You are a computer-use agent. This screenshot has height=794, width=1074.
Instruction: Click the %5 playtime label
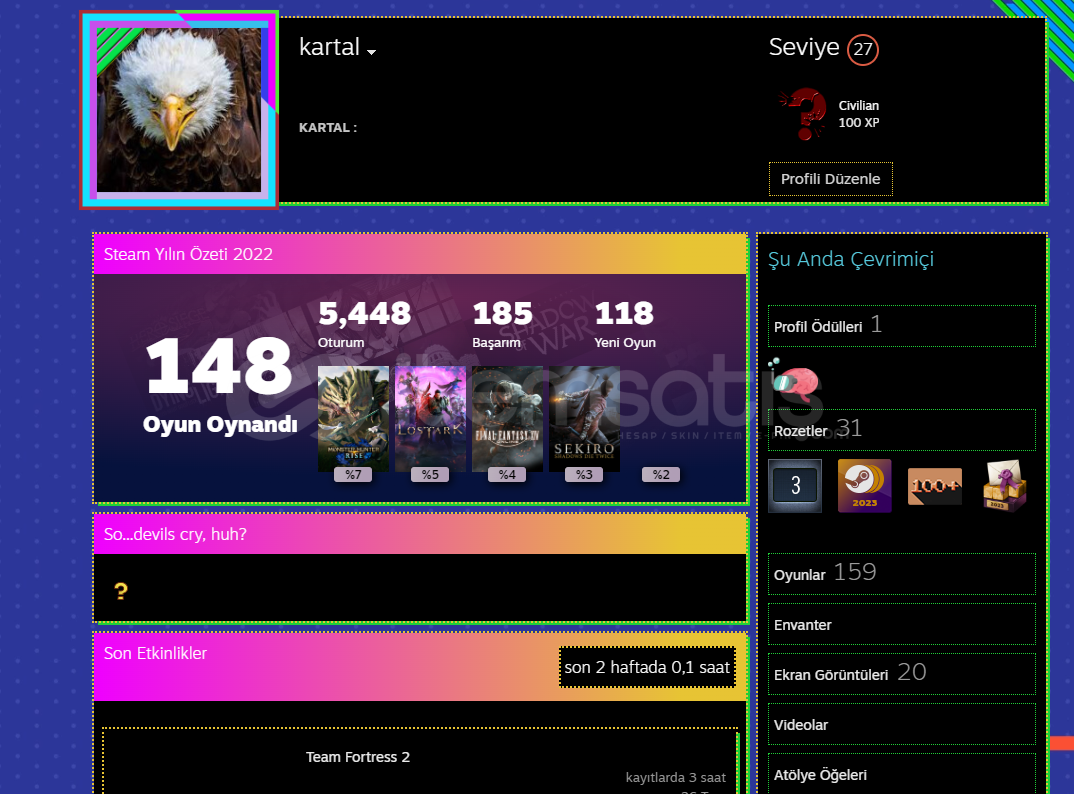[x=430, y=474]
